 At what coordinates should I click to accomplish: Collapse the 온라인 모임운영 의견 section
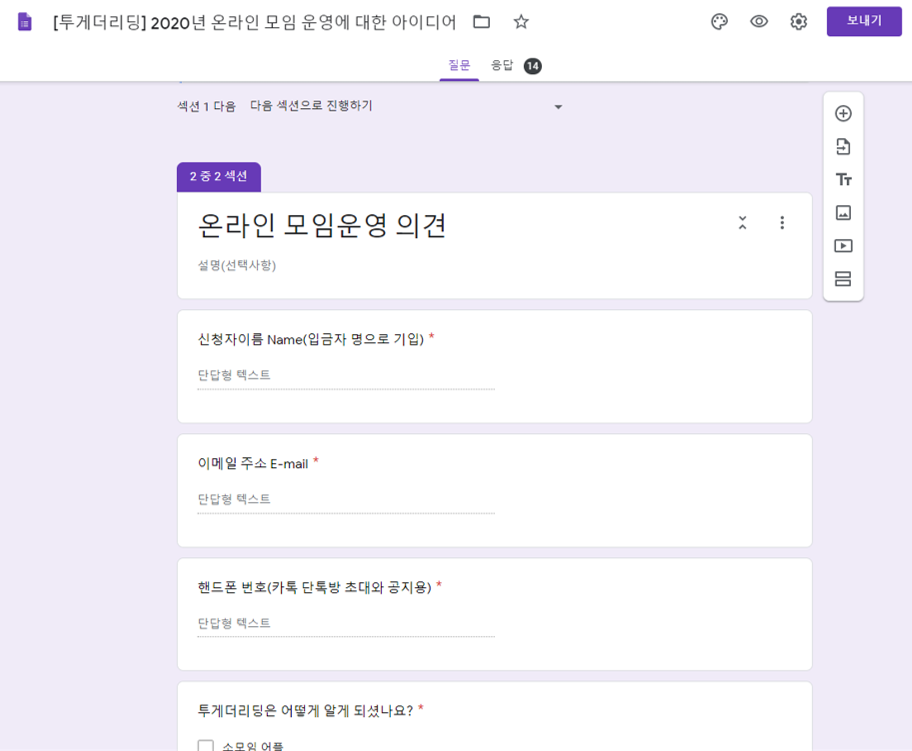click(742, 224)
